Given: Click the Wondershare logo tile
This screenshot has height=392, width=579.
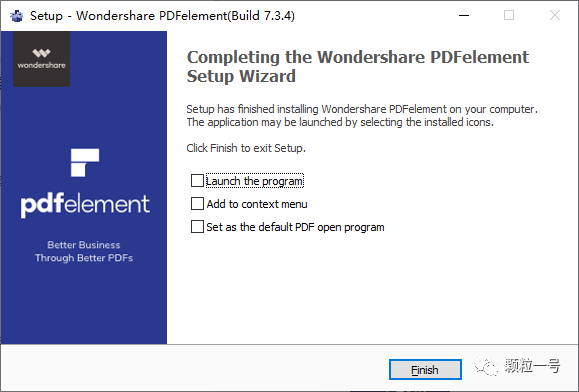Looking at the screenshot, I should click(41, 59).
